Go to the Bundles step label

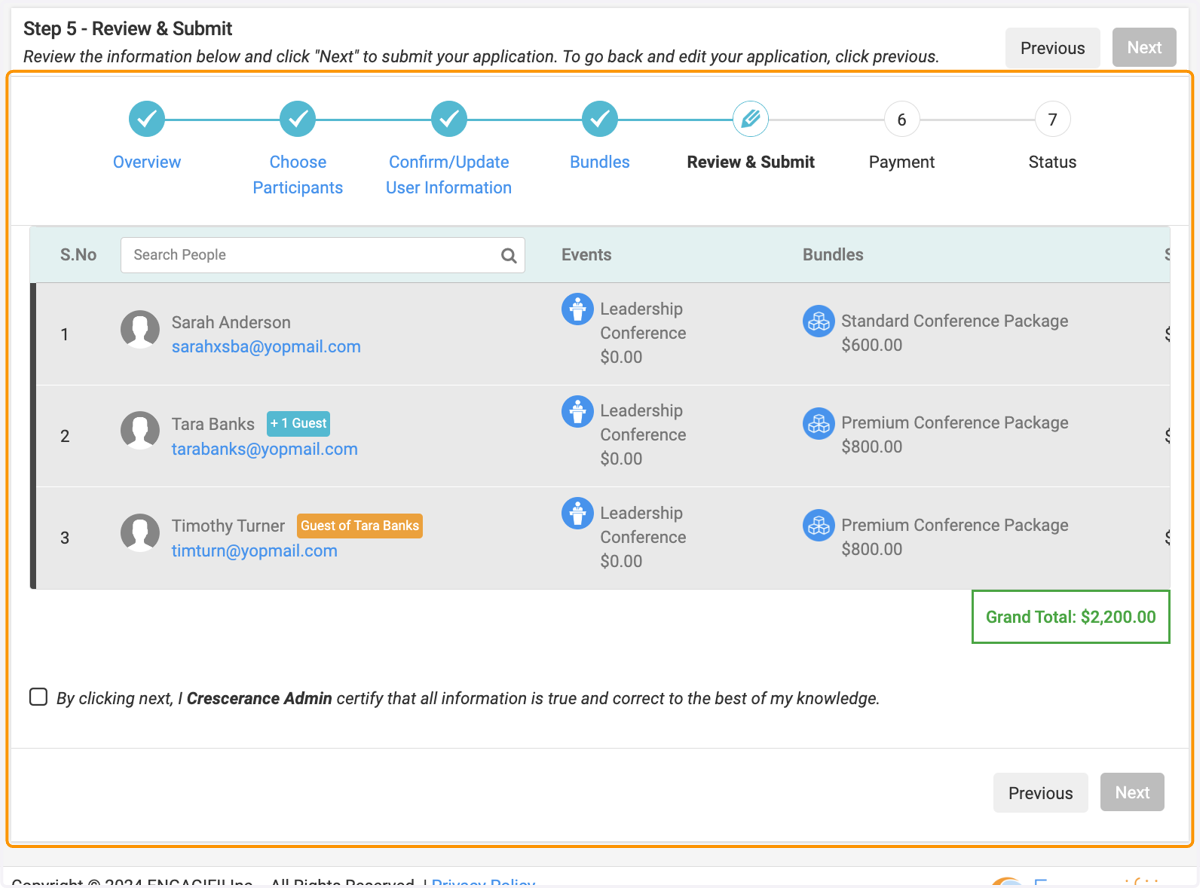point(600,162)
